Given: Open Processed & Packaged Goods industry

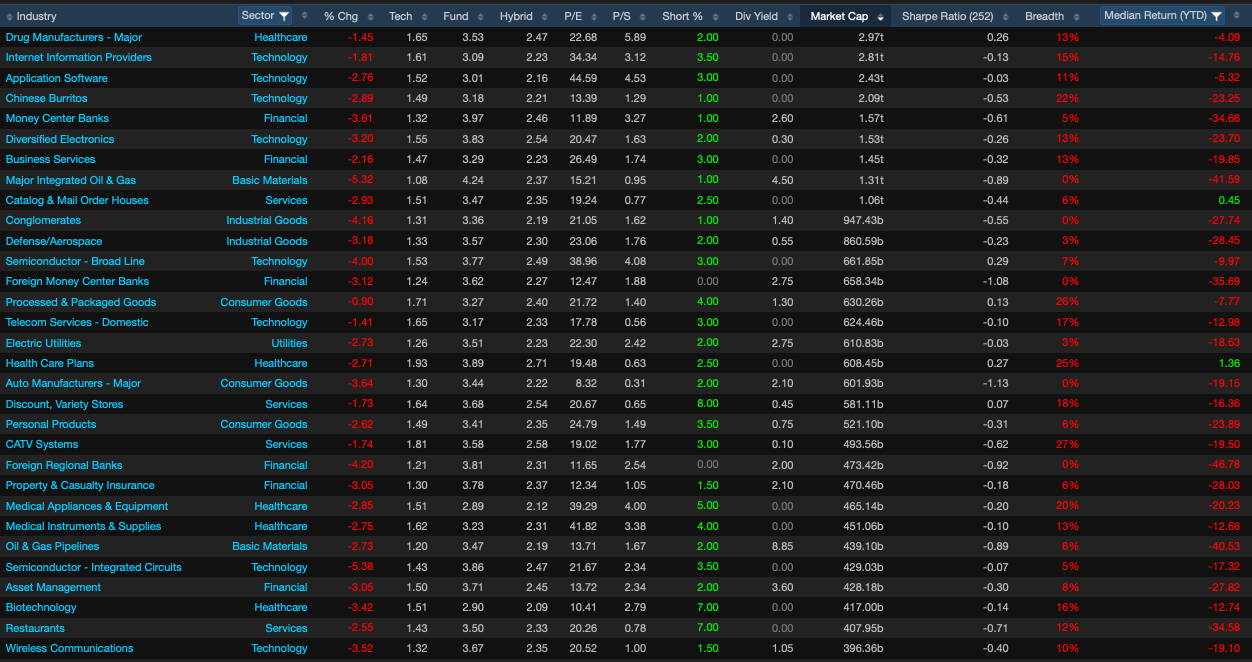Looking at the screenshot, I should pyautogui.click(x=81, y=302).
